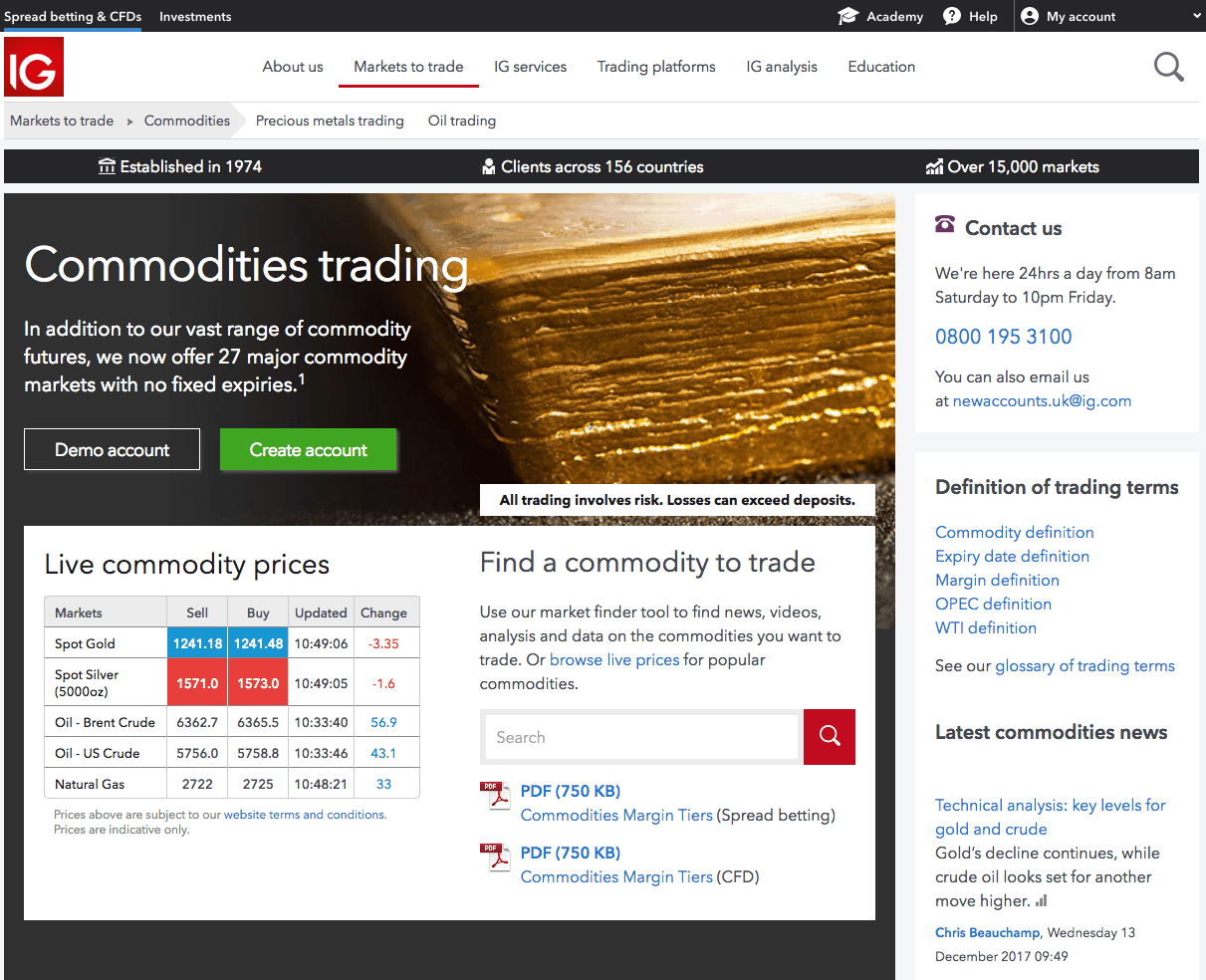Image resolution: width=1206 pixels, height=980 pixels.
Task: Click the Contact us telephone icon
Action: 945,225
